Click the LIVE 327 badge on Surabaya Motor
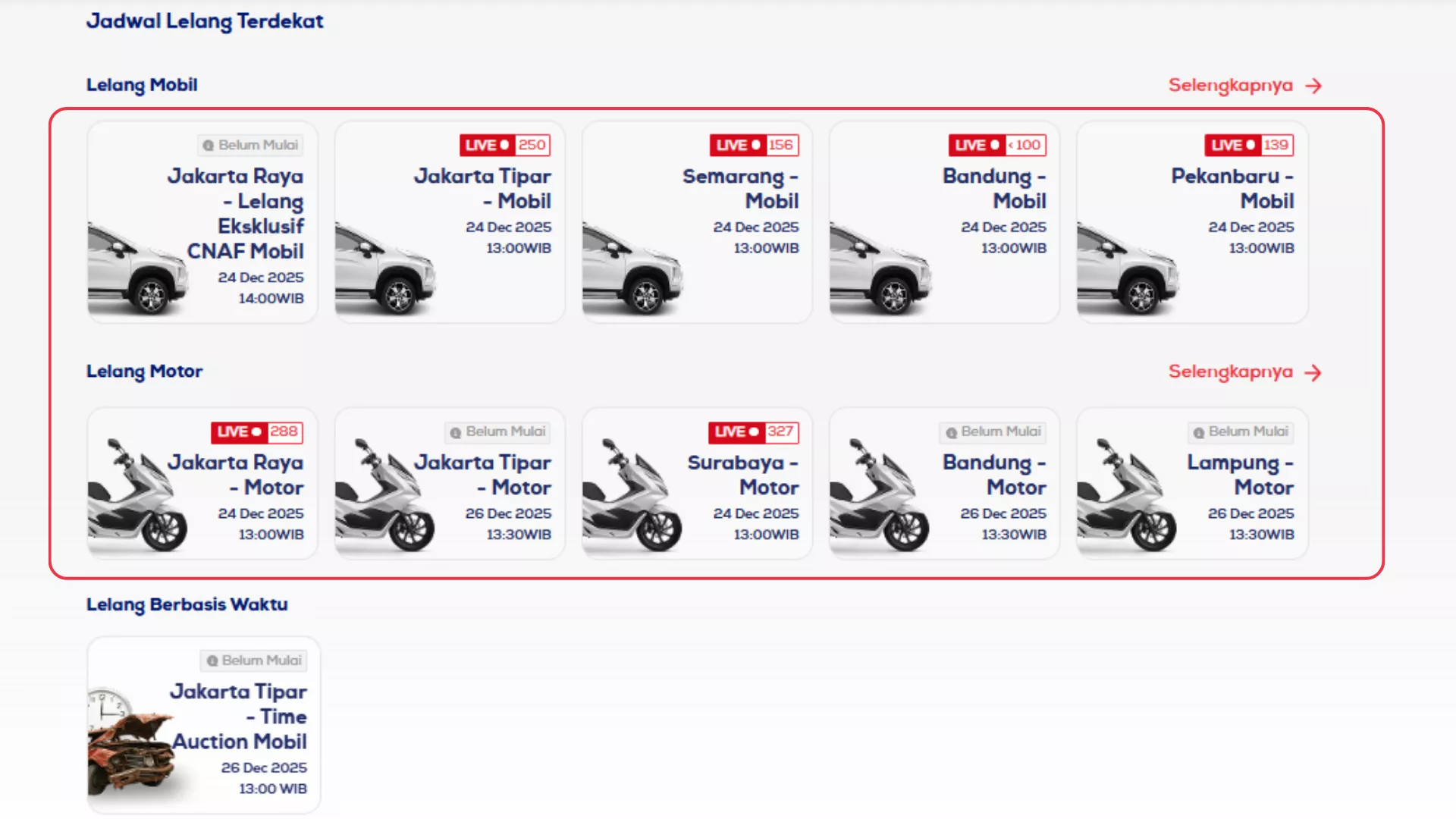The width and height of the screenshot is (1456, 819). click(753, 431)
